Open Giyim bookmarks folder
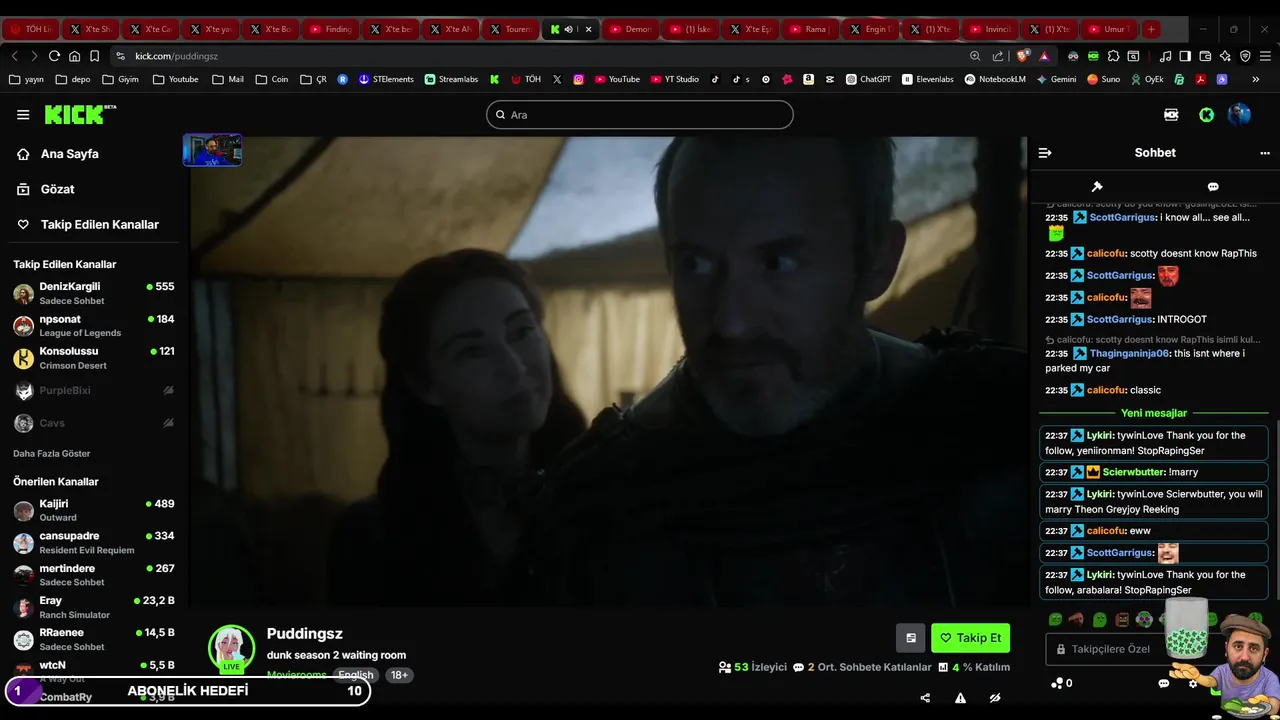The width and height of the screenshot is (1280, 720). [x=120, y=79]
